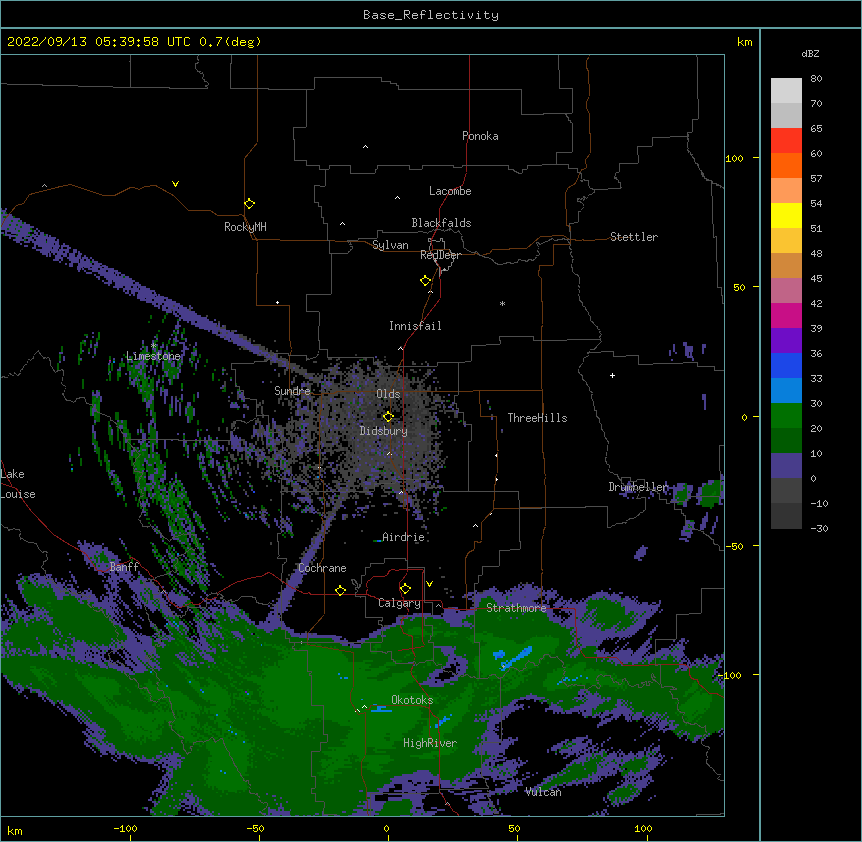Click the -30 value on the dBZ scale
The width and height of the screenshot is (862, 842).
click(819, 529)
